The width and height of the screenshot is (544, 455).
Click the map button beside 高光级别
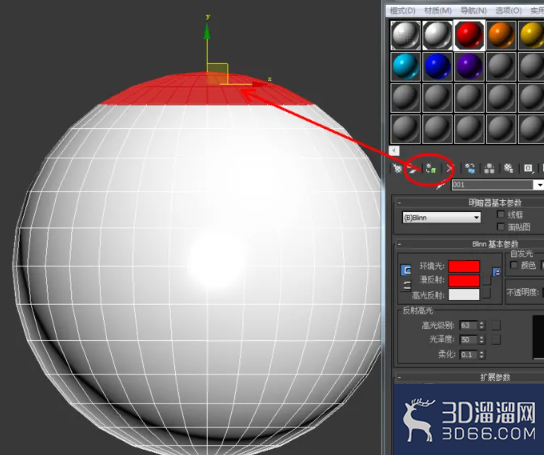point(496,325)
